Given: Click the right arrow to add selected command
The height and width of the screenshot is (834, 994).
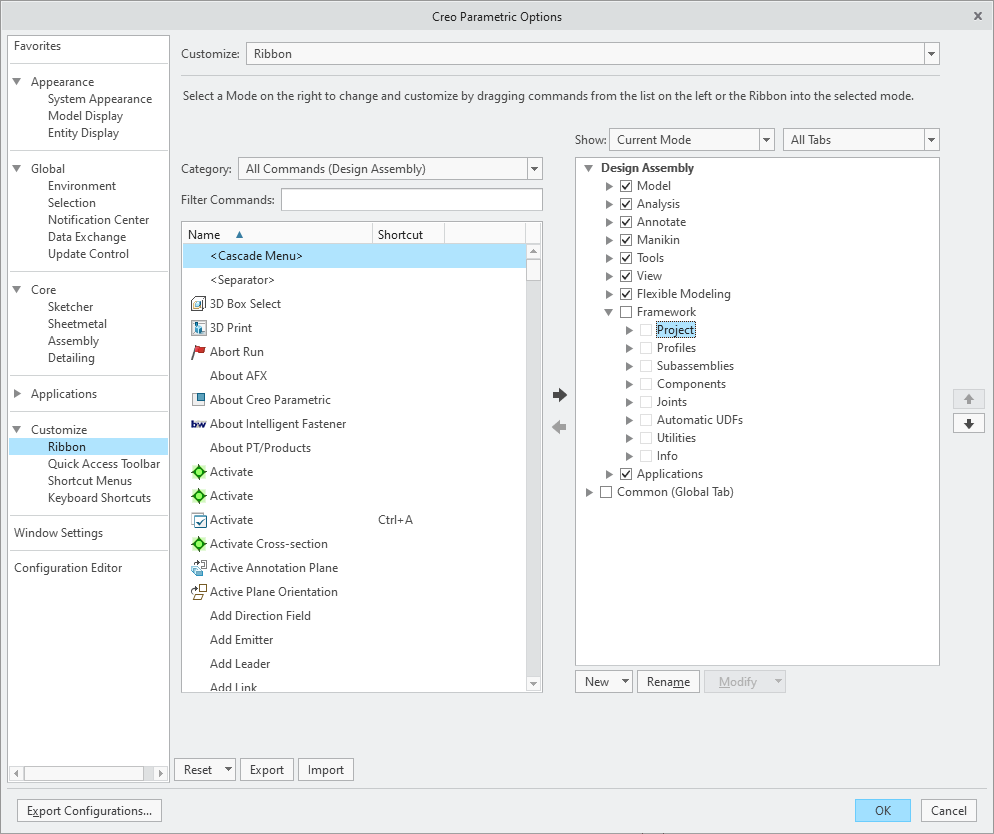Looking at the screenshot, I should click(558, 395).
